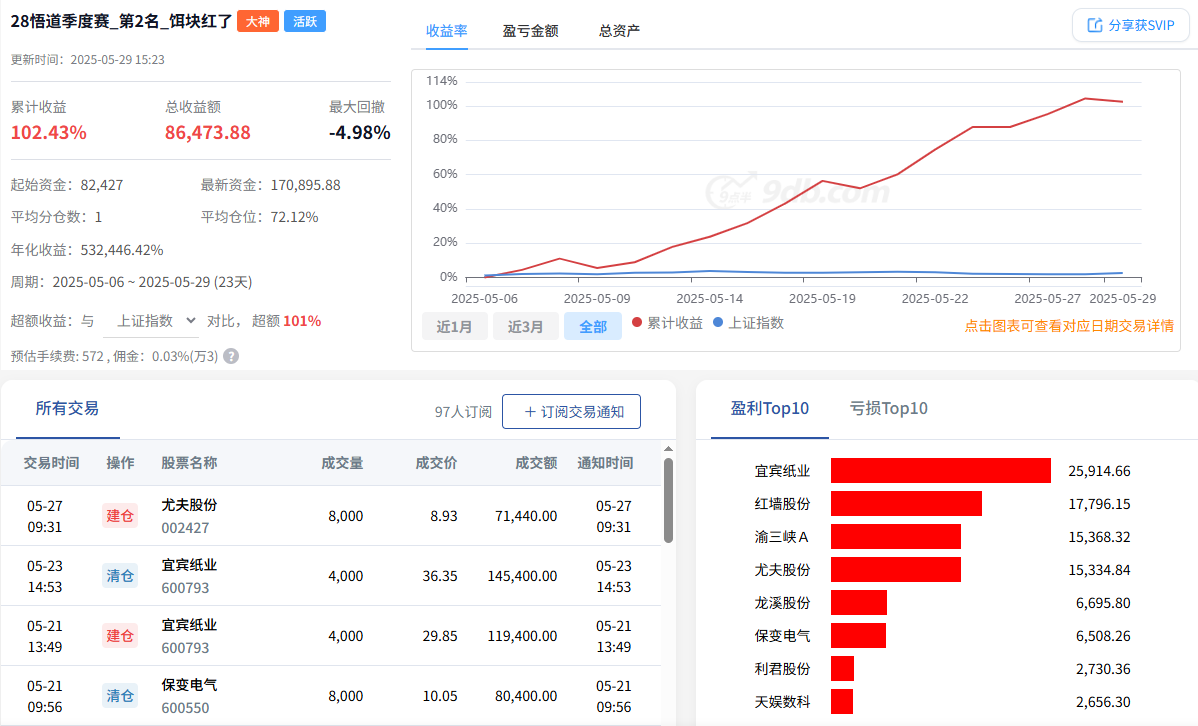
Task: Click the 点击图表可查看对应日期交易详情 hint link
Action: click(1069, 326)
